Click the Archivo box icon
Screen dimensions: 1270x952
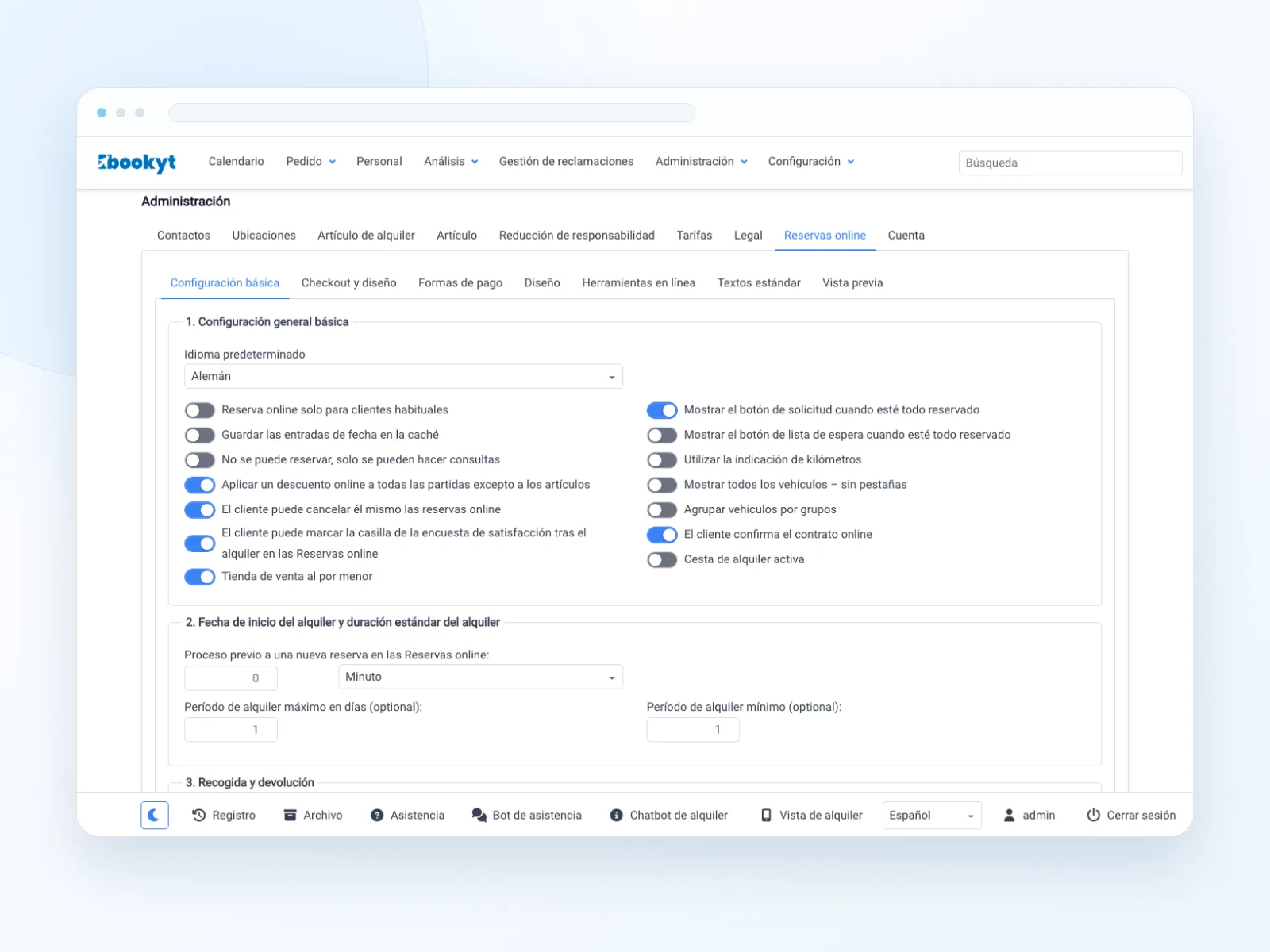291,815
